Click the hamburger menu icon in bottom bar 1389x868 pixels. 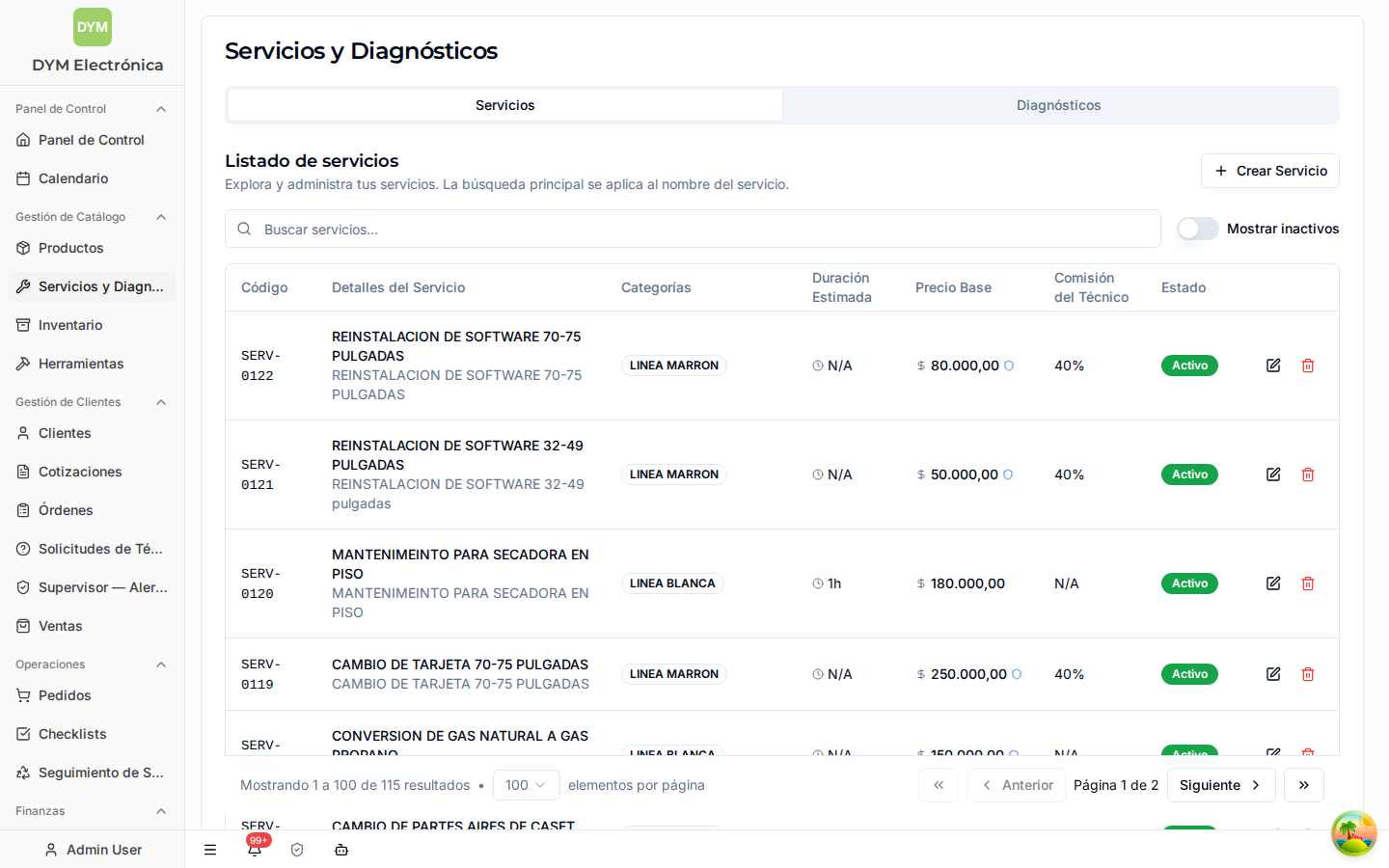click(210, 850)
